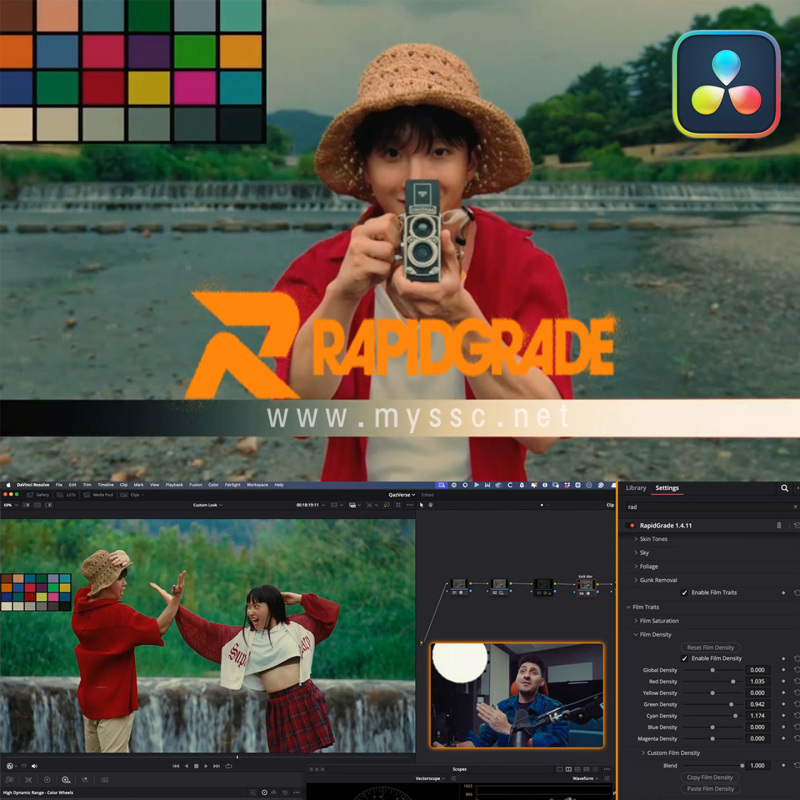Switch to the Library tab
Screen dimensions: 800x800
(636, 488)
